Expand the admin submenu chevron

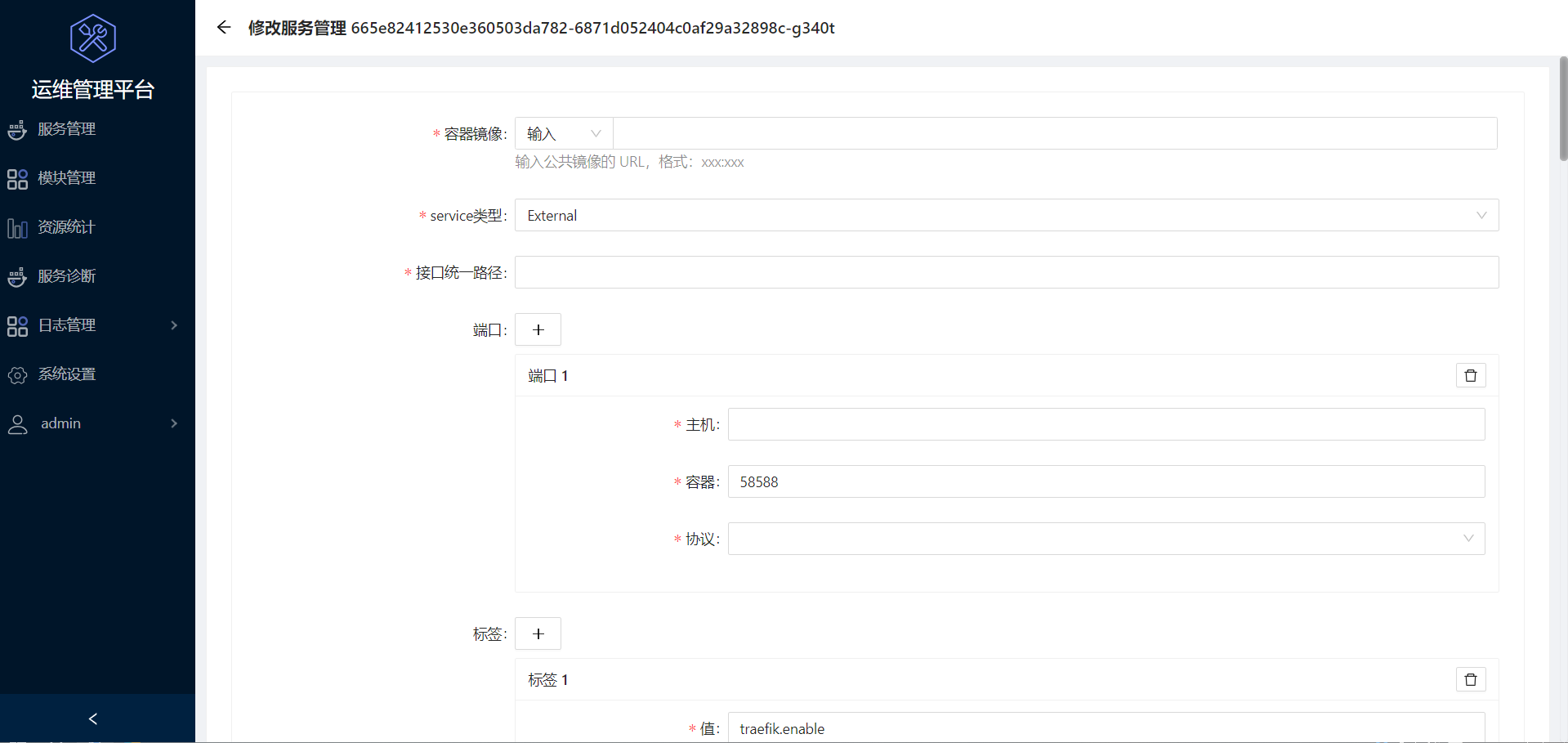[174, 423]
